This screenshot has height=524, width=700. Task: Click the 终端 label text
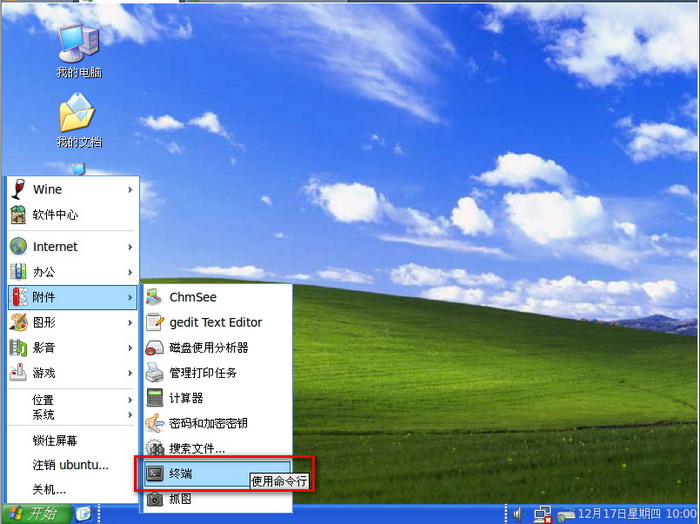[x=180, y=474]
